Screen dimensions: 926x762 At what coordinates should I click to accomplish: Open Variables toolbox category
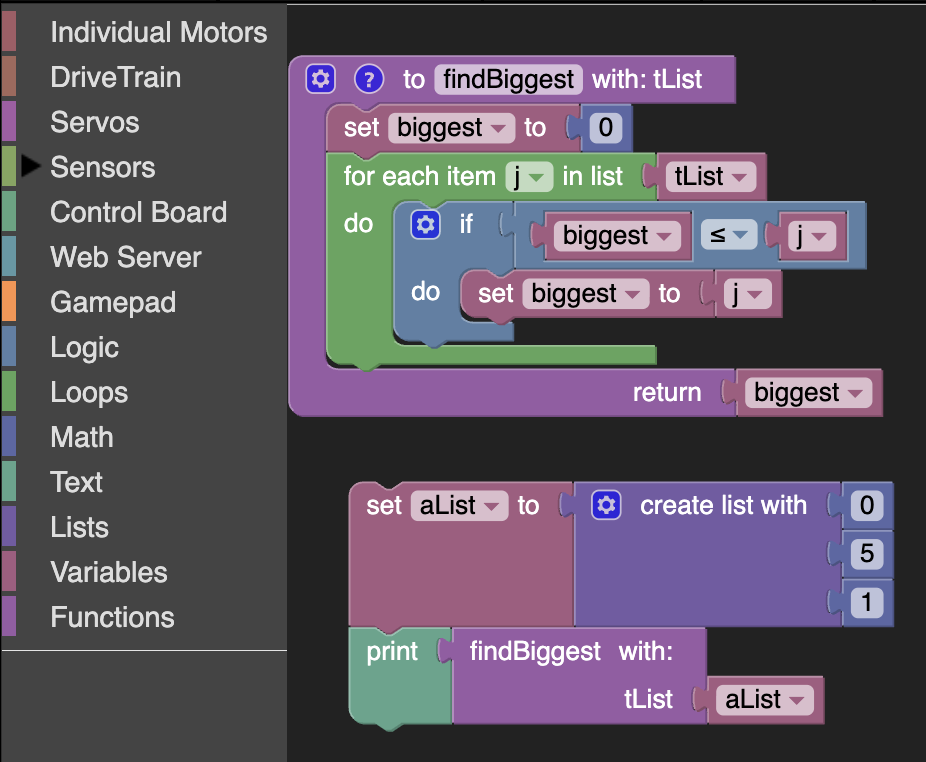[109, 572]
